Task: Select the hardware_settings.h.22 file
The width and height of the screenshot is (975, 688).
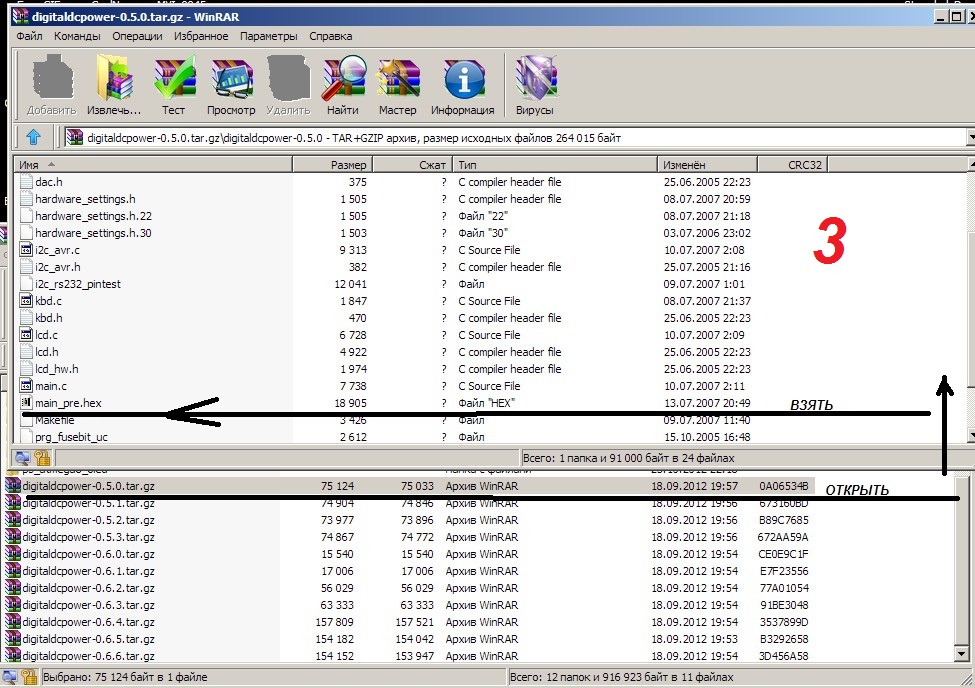Action: pyautogui.click(x=93, y=216)
